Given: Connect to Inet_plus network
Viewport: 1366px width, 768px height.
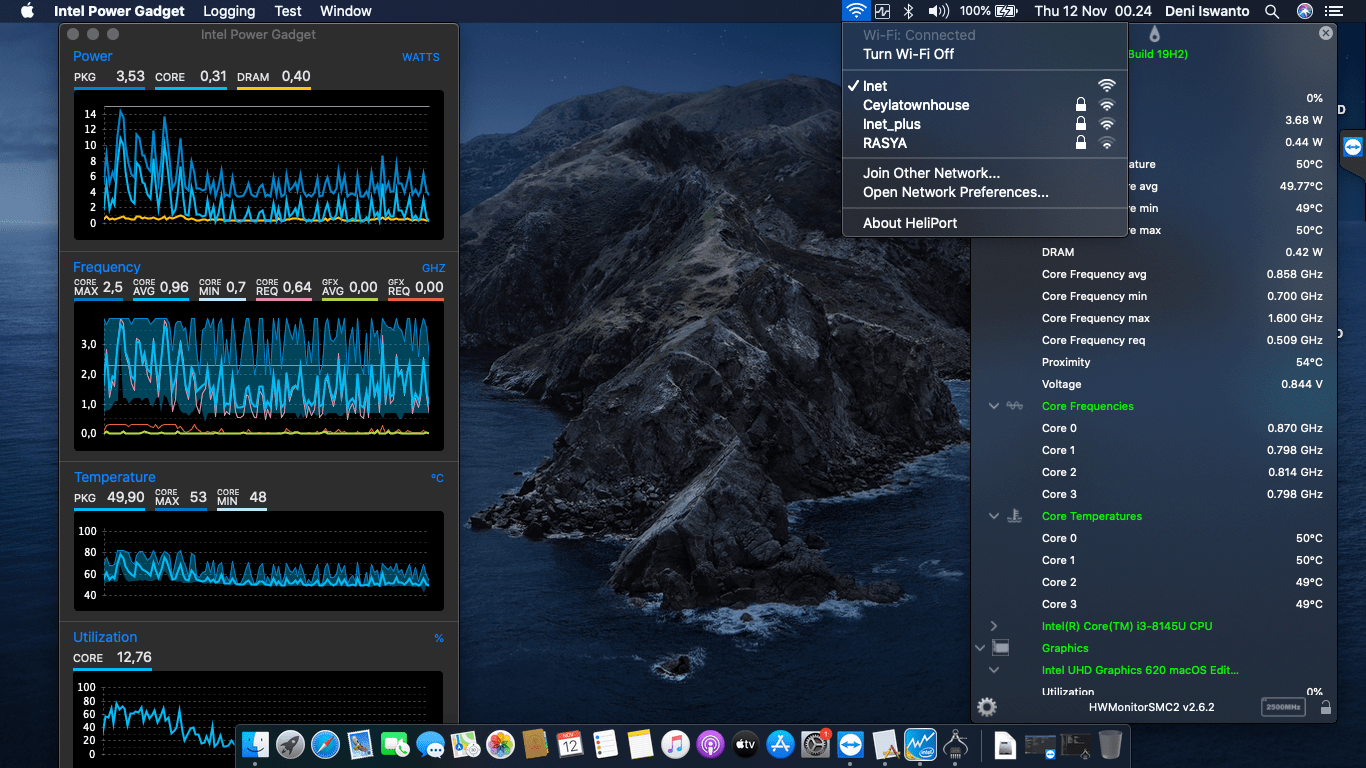Looking at the screenshot, I should click(985, 124).
